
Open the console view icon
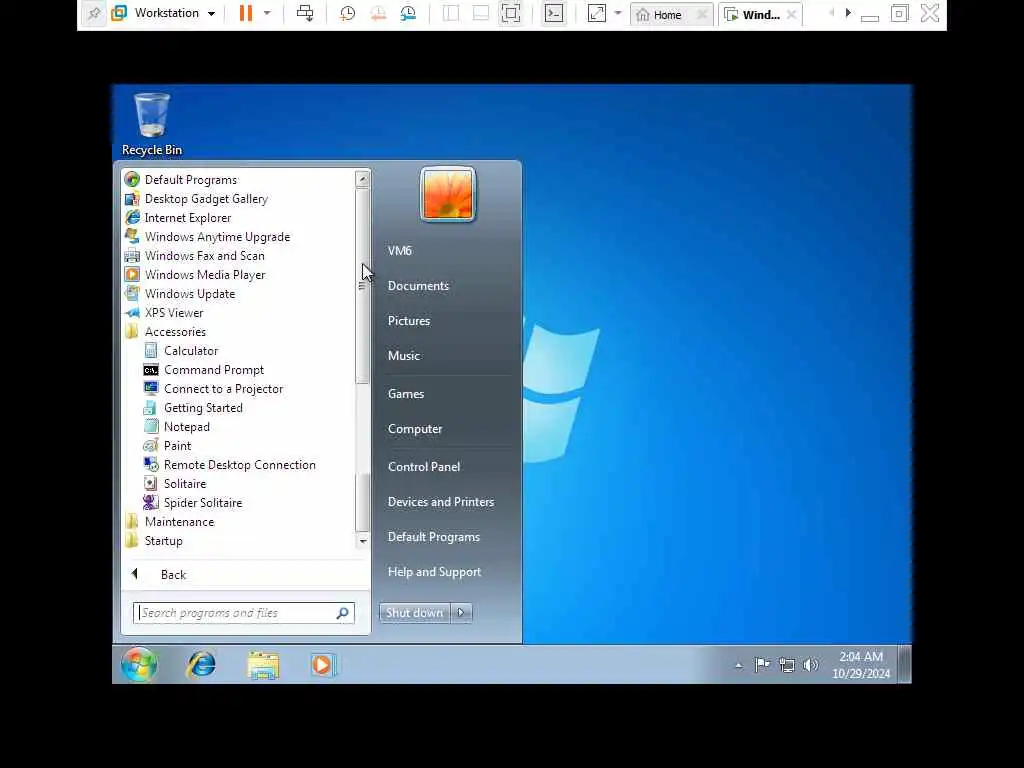(x=554, y=13)
